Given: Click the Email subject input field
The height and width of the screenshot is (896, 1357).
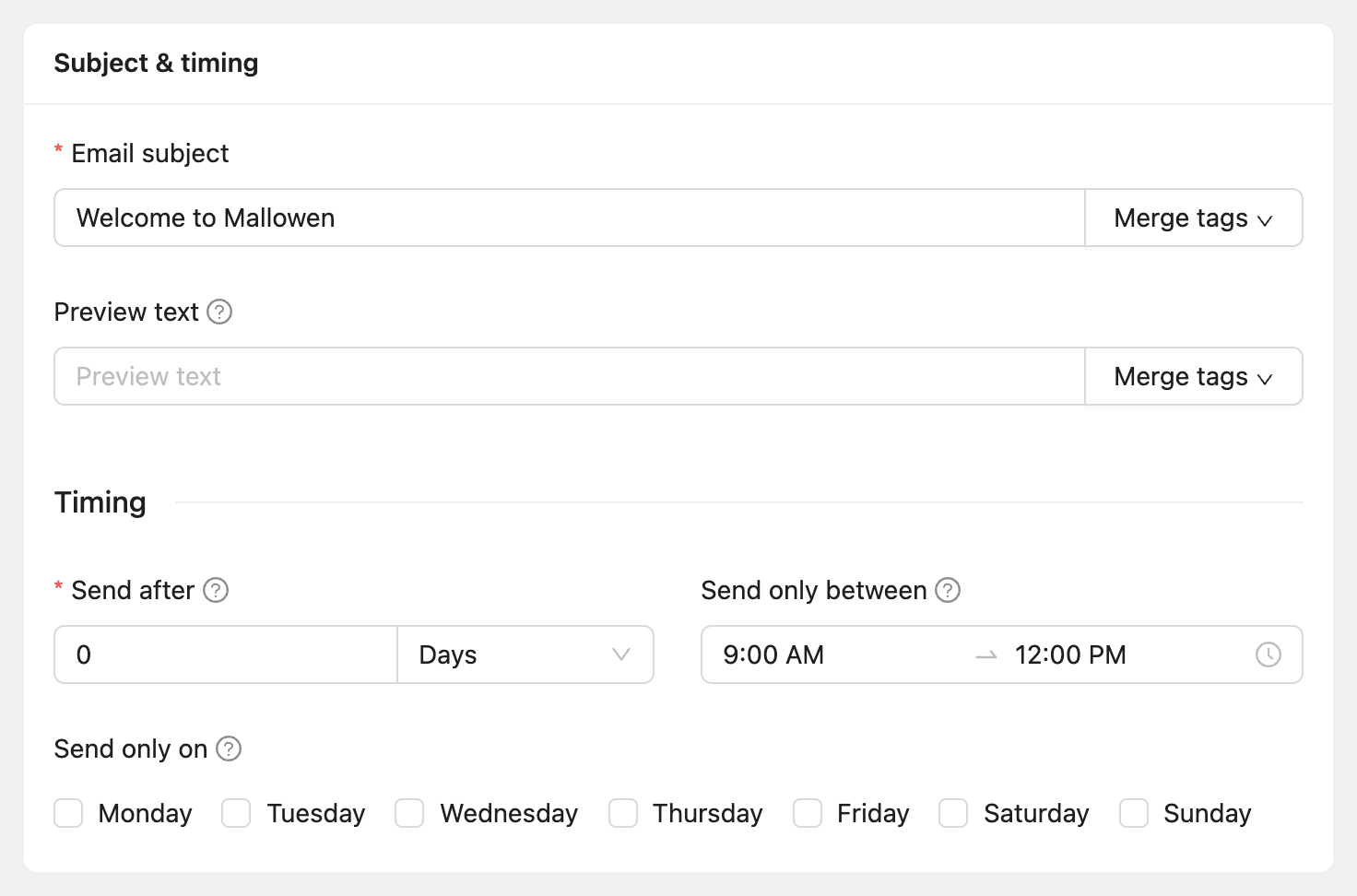Looking at the screenshot, I should coord(570,218).
